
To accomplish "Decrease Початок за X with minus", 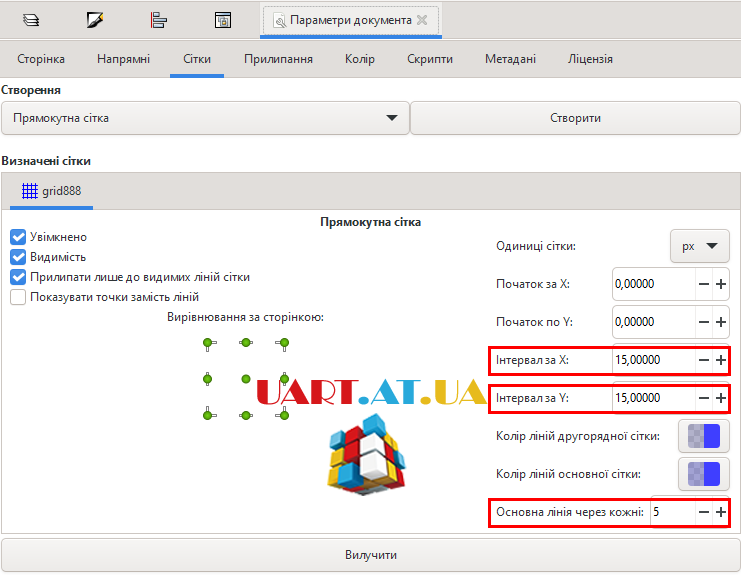I will (x=704, y=284).
